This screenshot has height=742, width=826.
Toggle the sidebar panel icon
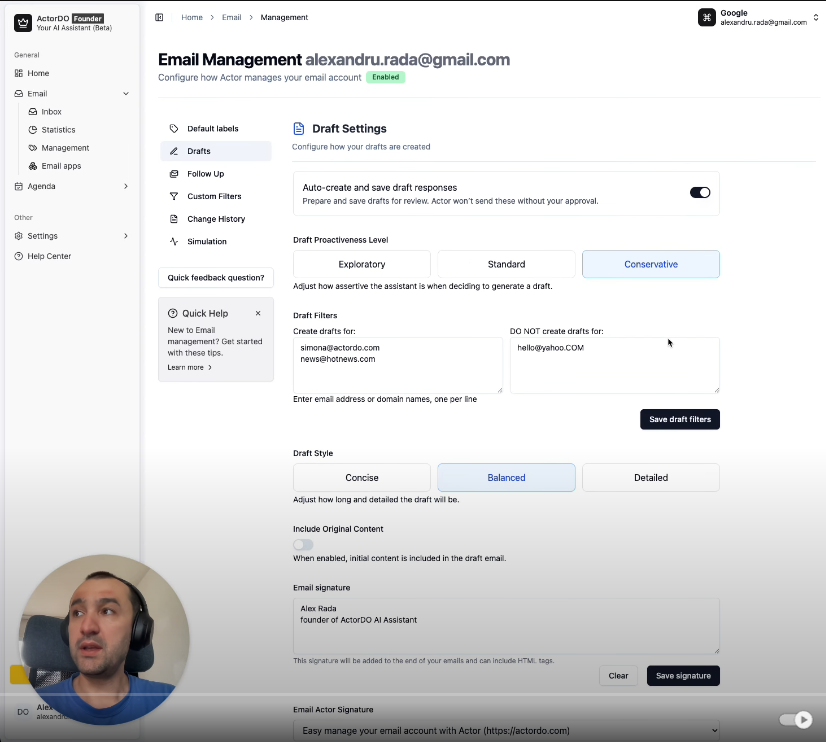[159, 17]
